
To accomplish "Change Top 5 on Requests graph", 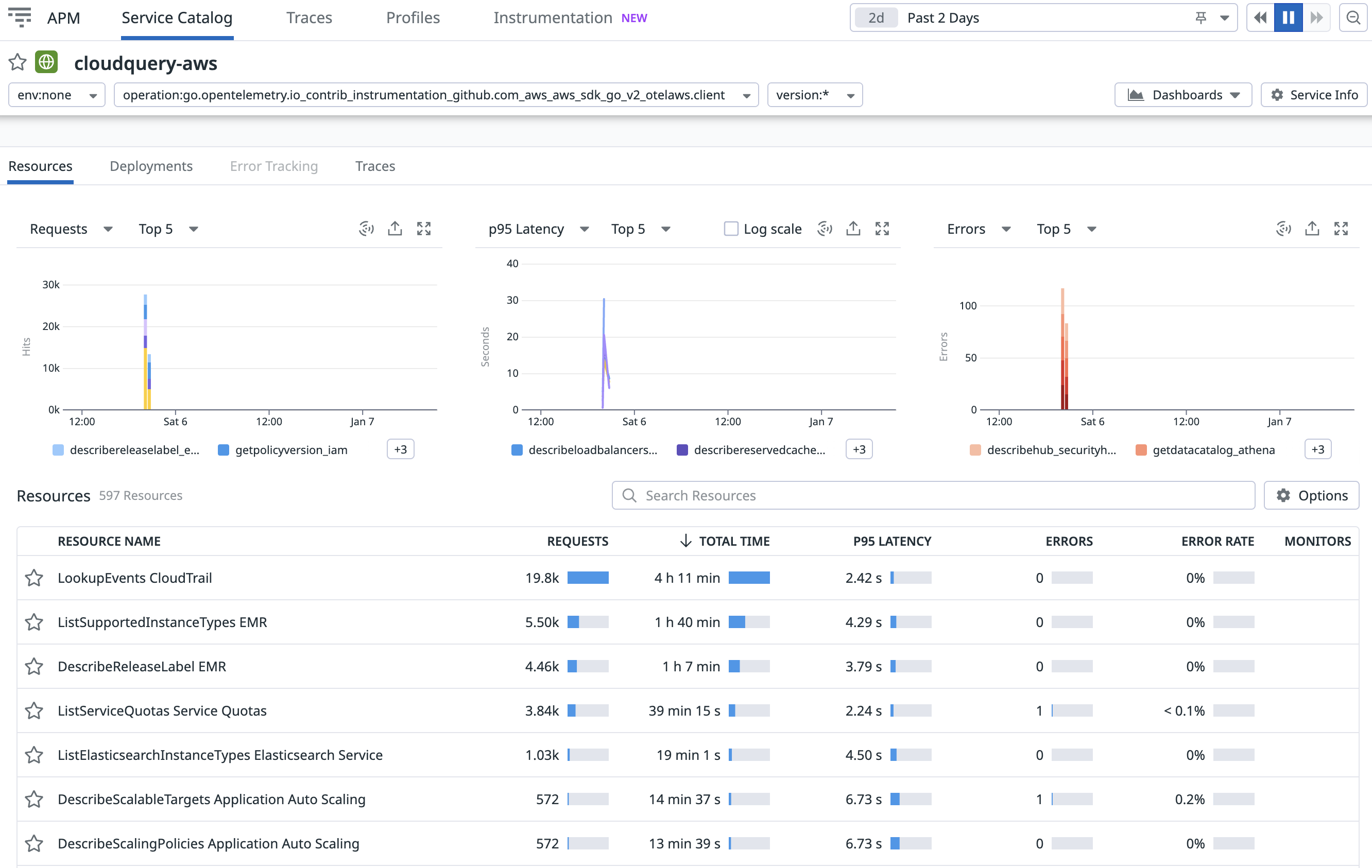I will 168,229.
